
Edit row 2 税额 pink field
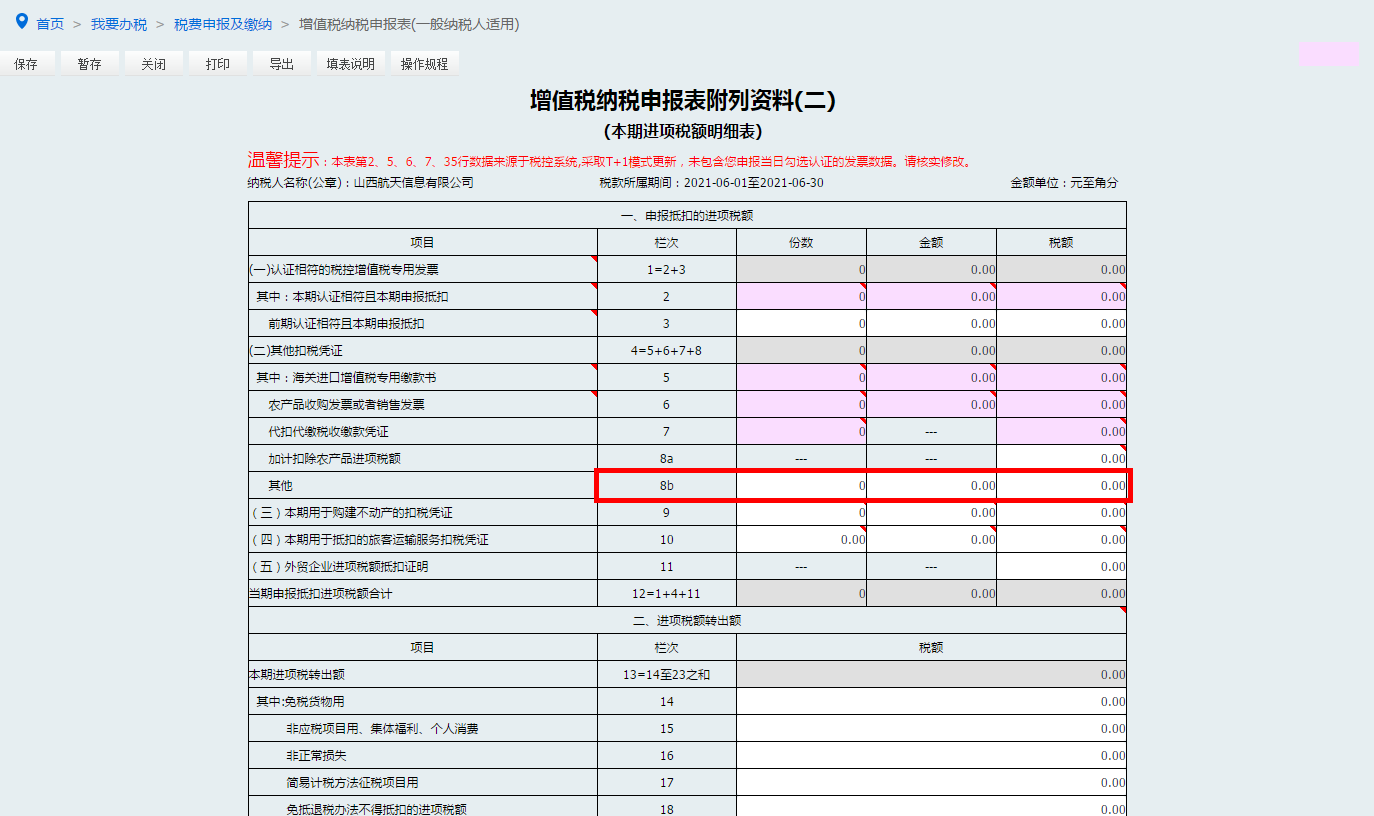(x=1062, y=297)
